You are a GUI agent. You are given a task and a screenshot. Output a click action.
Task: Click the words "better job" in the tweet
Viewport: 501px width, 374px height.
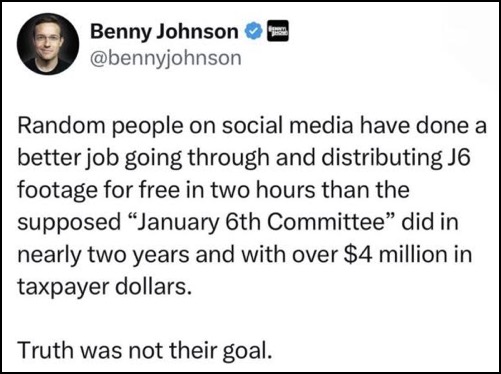(68, 159)
